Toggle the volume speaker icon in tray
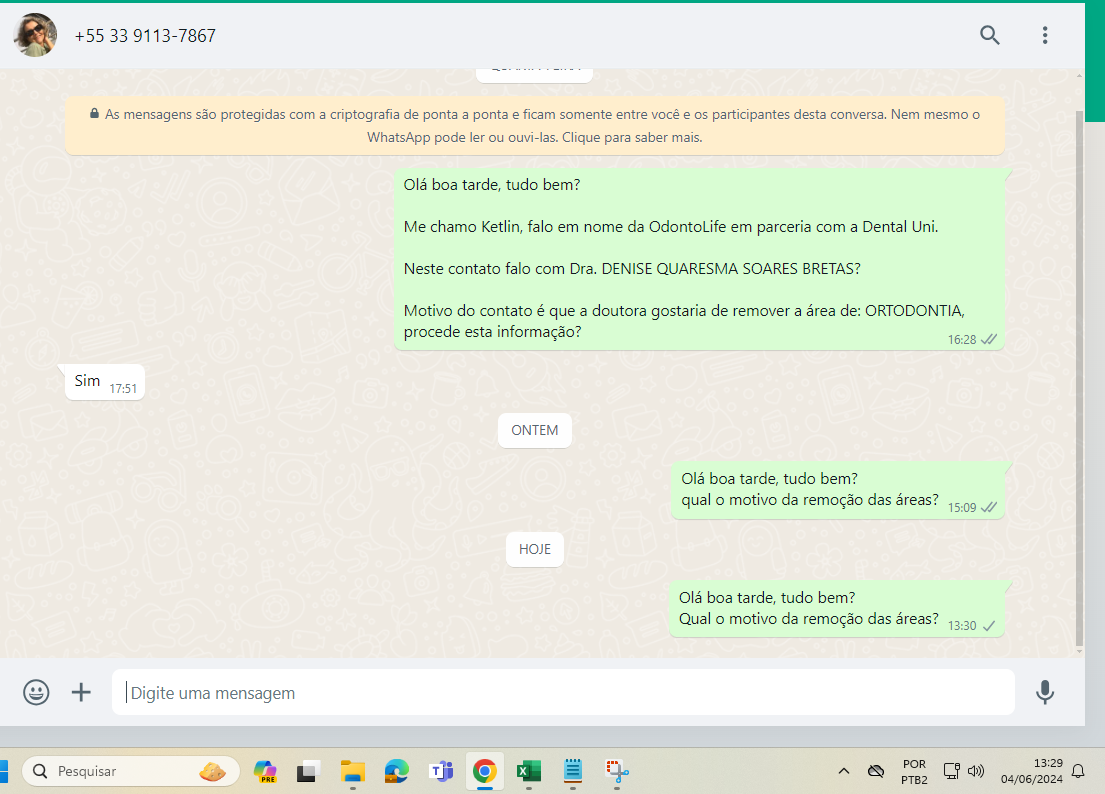This screenshot has height=794, width=1105. click(x=977, y=771)
